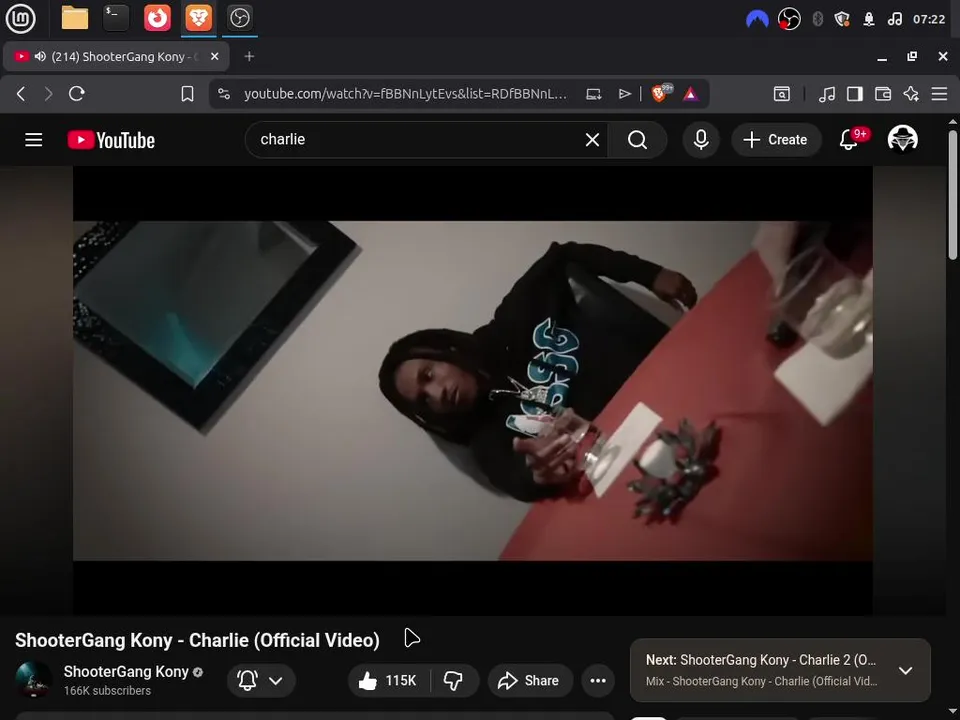Open the NordVPN tray icon
Screen dimensions: 960x720
(757, 19)
